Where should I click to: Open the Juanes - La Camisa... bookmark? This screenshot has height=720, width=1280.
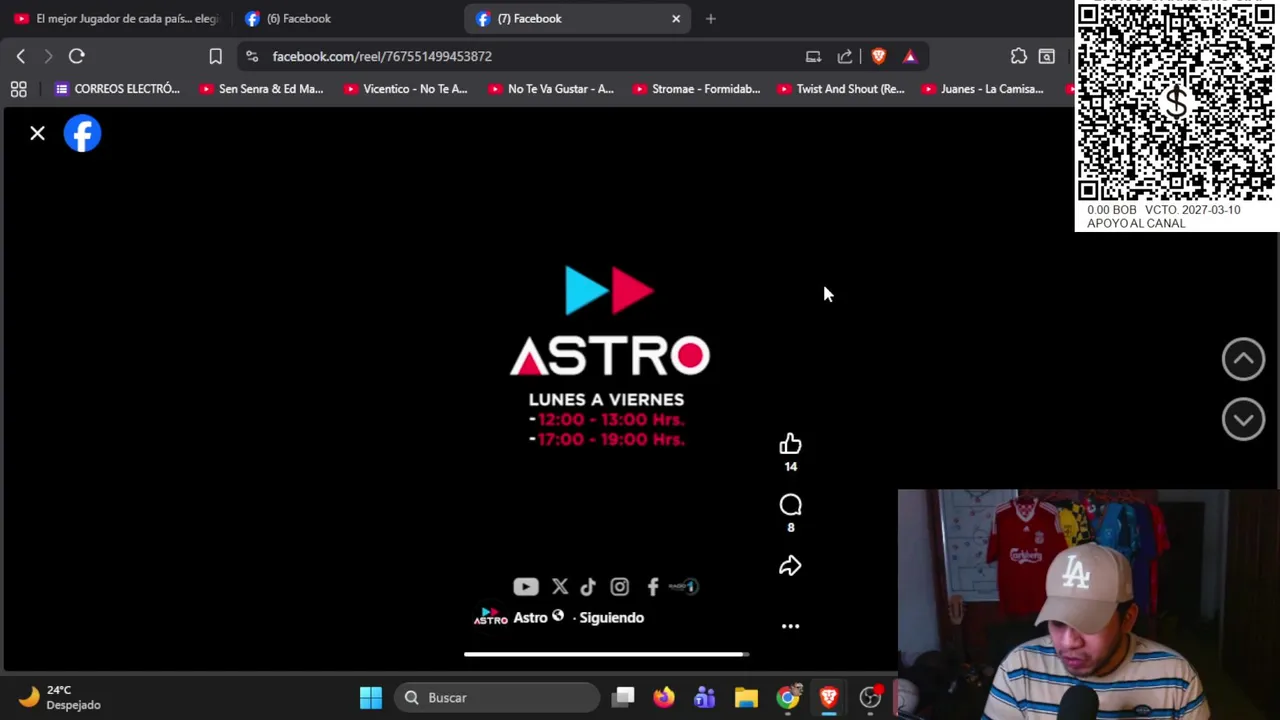[x=982, y=89]
